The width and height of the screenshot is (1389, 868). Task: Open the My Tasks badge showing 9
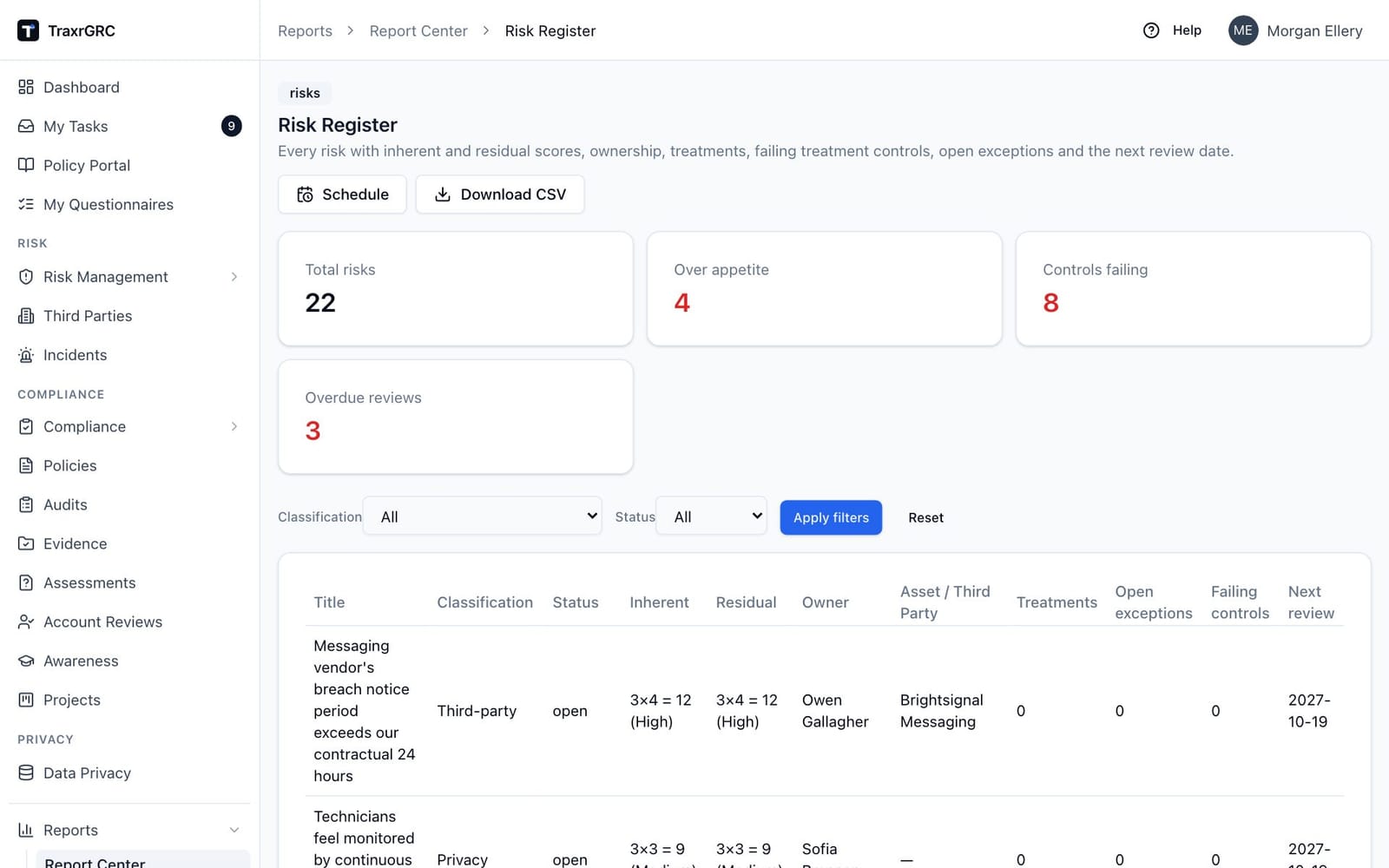231,126
